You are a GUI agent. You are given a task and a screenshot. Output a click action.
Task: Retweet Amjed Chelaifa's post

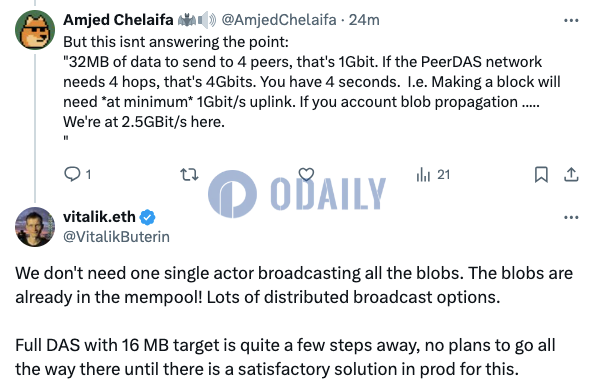click(x=189, y=175)
